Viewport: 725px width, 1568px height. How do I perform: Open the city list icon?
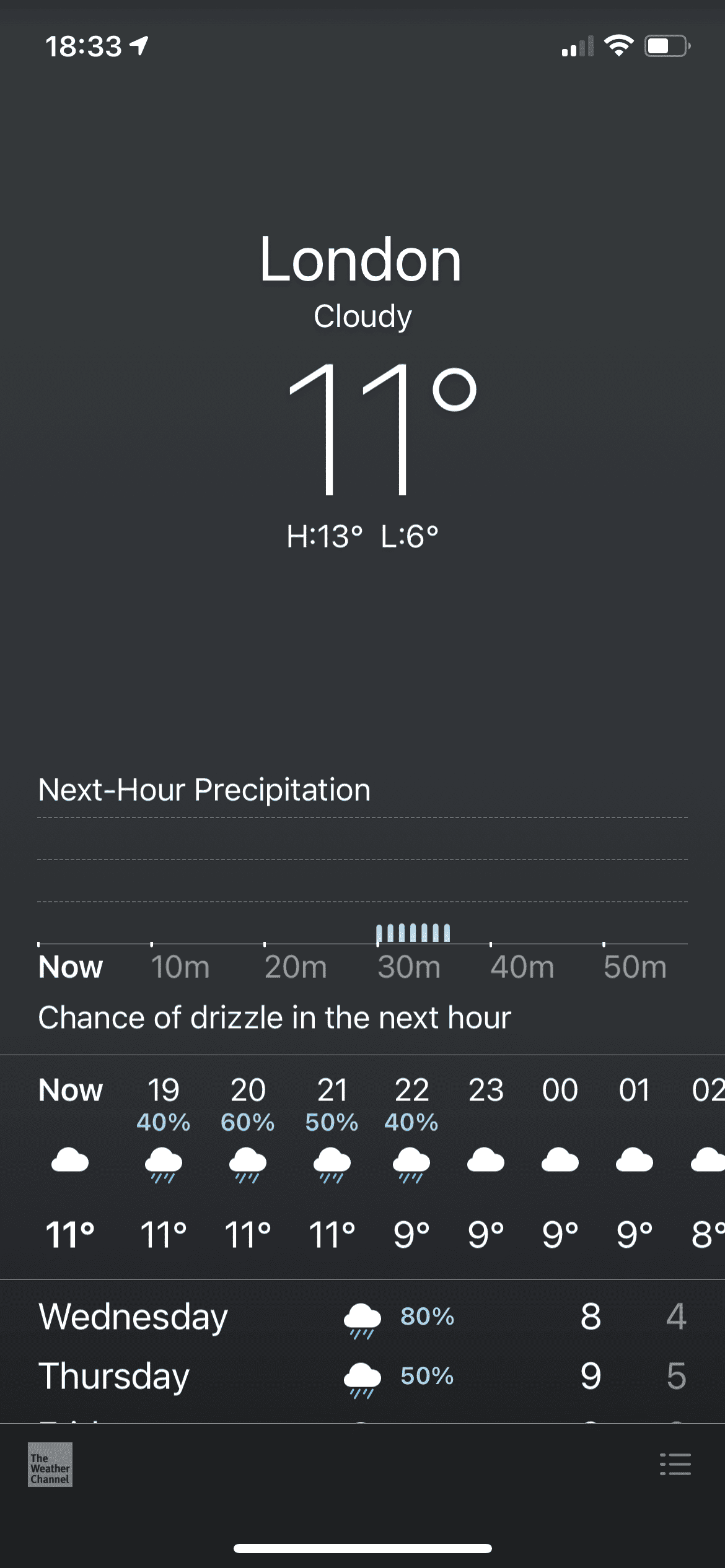(x=675, y=1465)
